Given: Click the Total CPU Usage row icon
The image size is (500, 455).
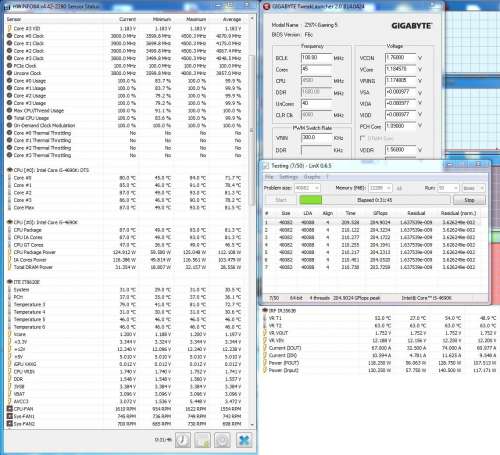Looking at the screenshot, I should [x=10, y=118].
